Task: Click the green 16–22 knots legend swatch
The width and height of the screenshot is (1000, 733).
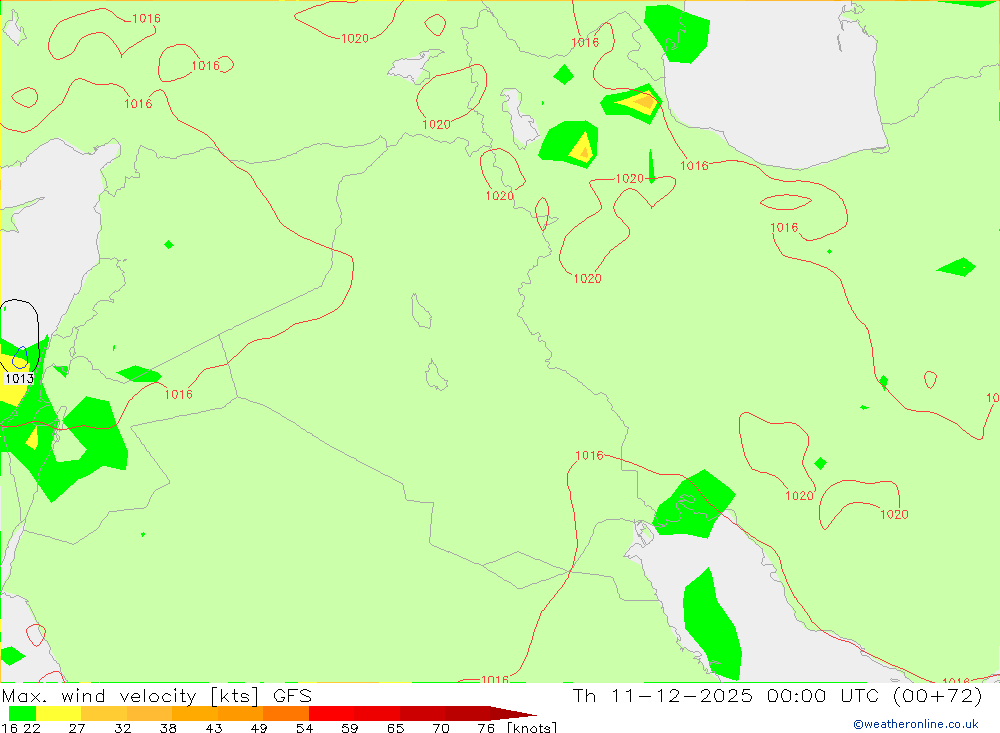Action: click(x=22, y=713)
